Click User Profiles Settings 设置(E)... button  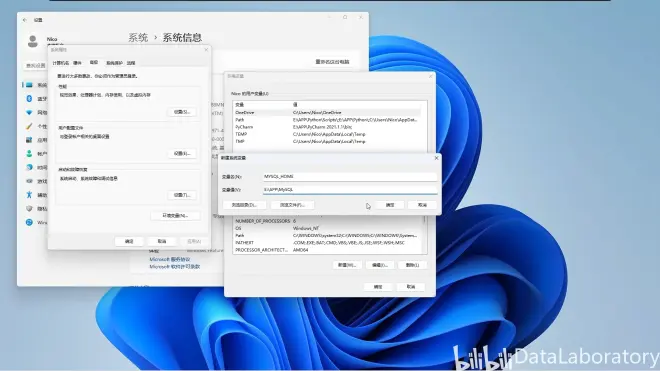click(182, 153)
